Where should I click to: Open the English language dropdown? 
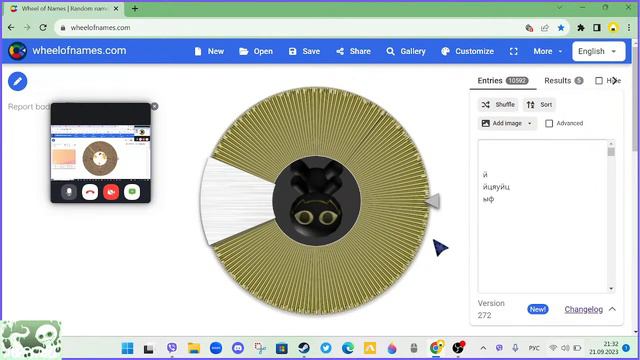click(598, 51)
